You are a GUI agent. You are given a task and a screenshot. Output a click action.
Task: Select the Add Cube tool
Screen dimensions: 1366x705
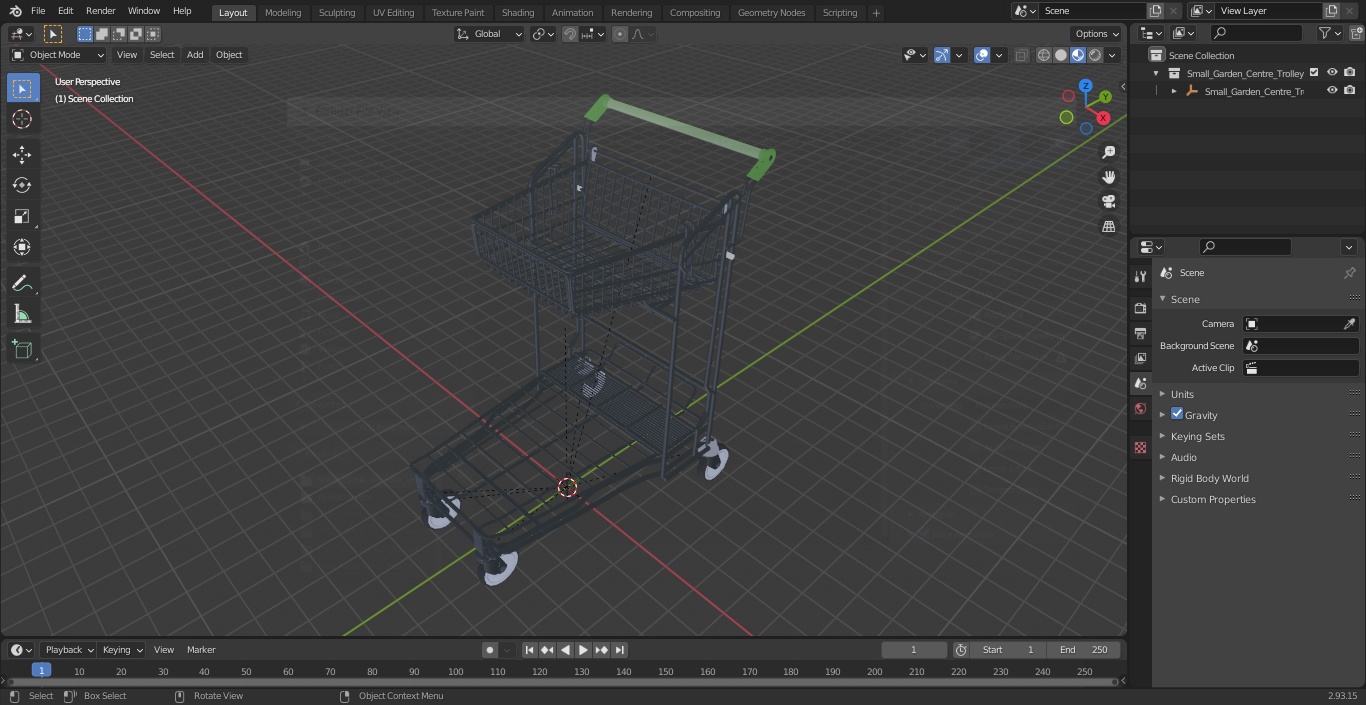point(22,349)
